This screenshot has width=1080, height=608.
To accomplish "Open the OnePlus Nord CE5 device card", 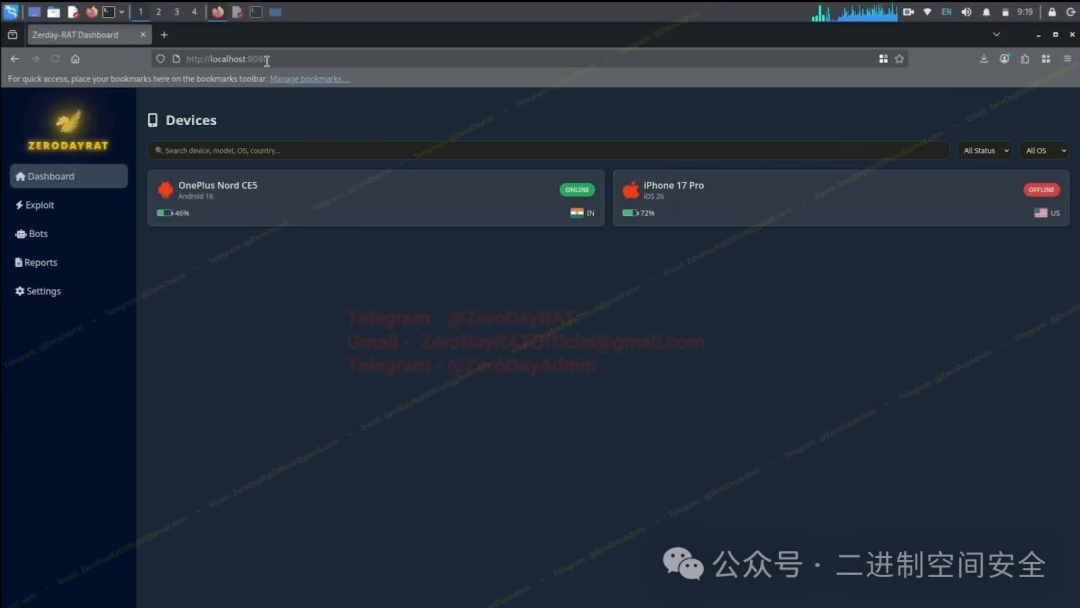I will coord(376,198).
